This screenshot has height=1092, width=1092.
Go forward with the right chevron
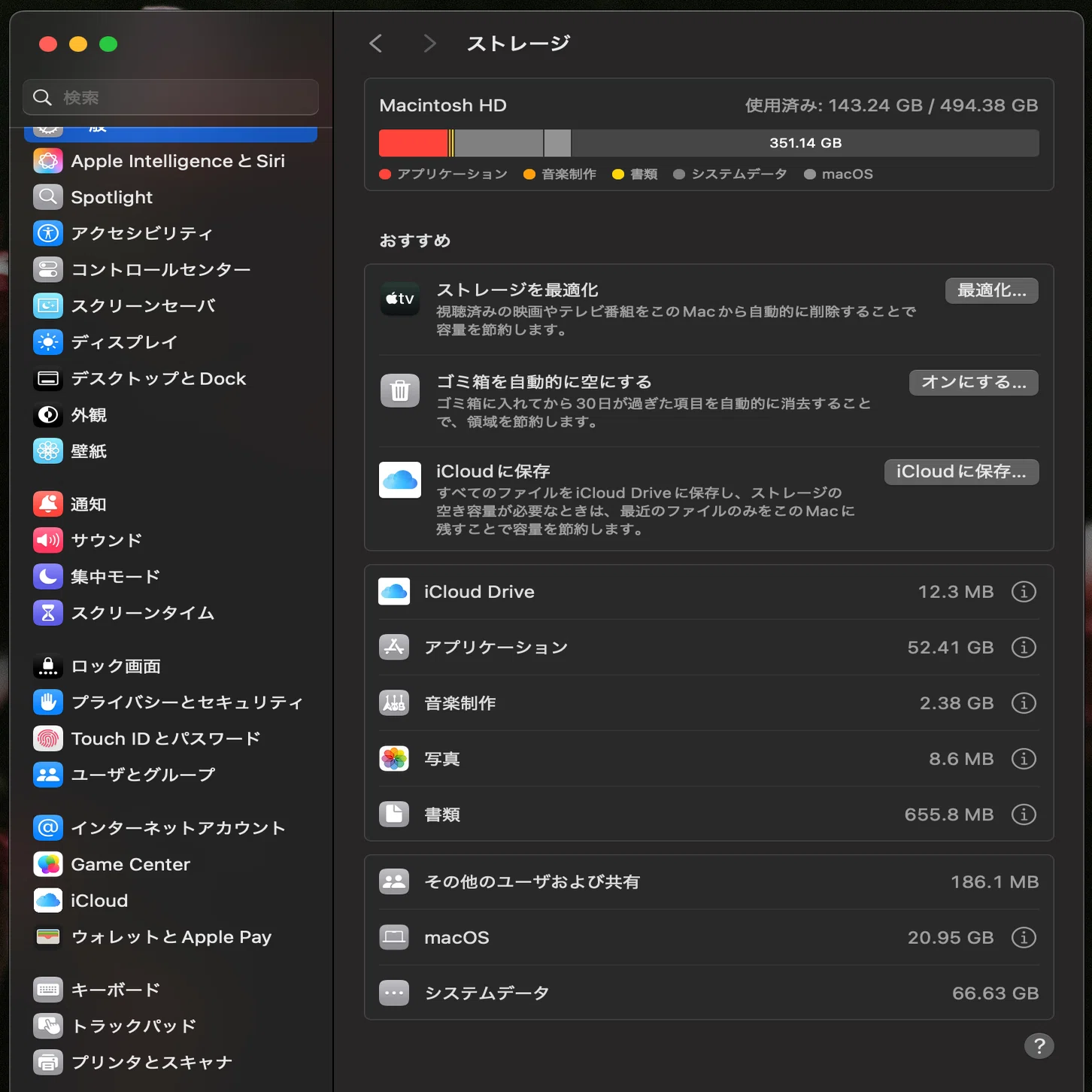click(429, 44)
